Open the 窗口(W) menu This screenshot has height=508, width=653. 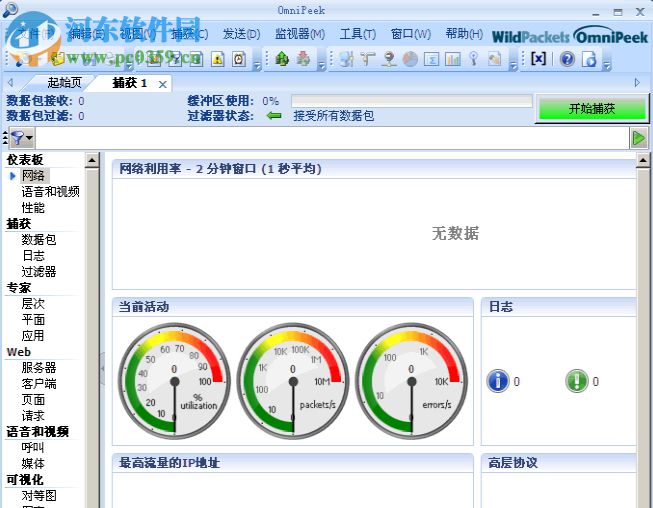(411, 34)
